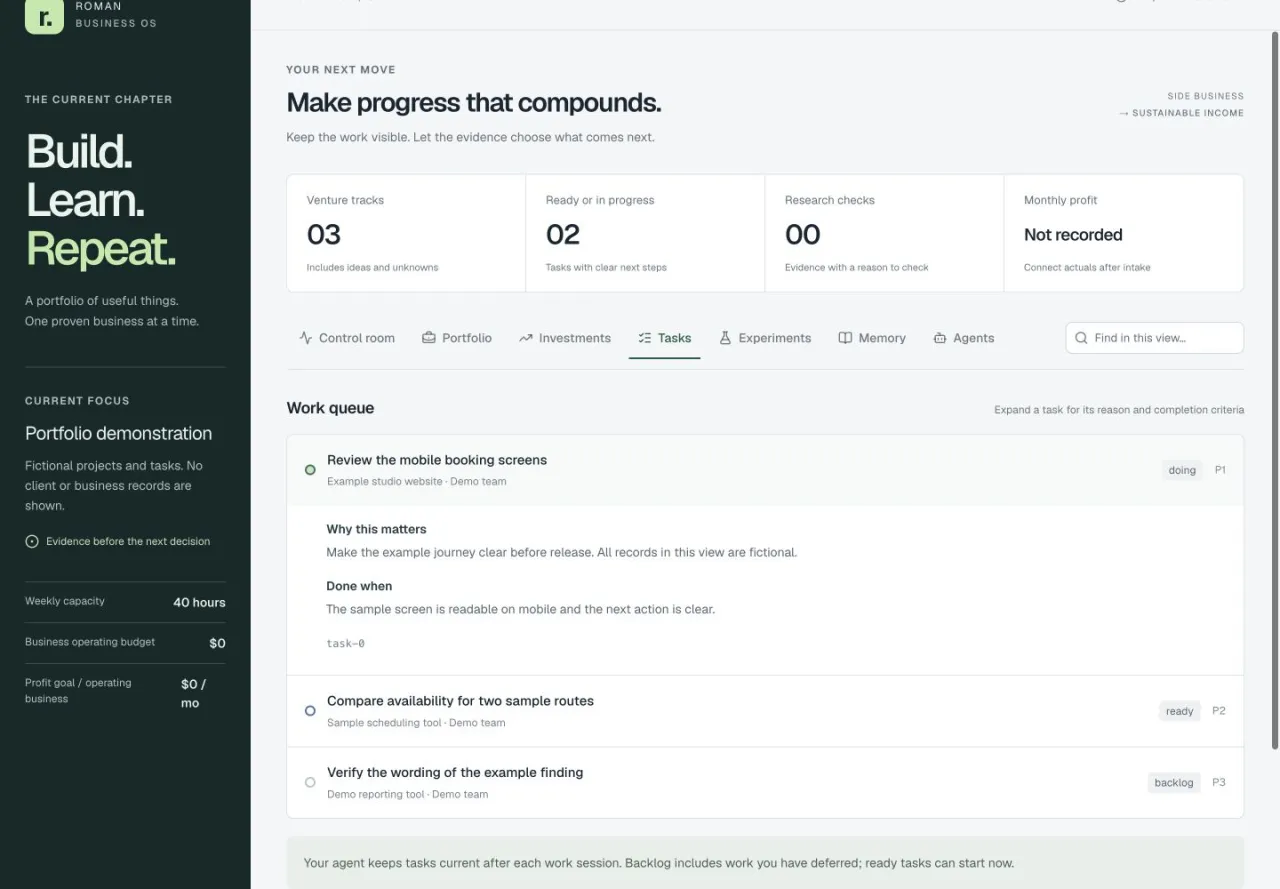Click the doing status badge
This screenshot has height=889, width=1280.
coord(1182,470)
